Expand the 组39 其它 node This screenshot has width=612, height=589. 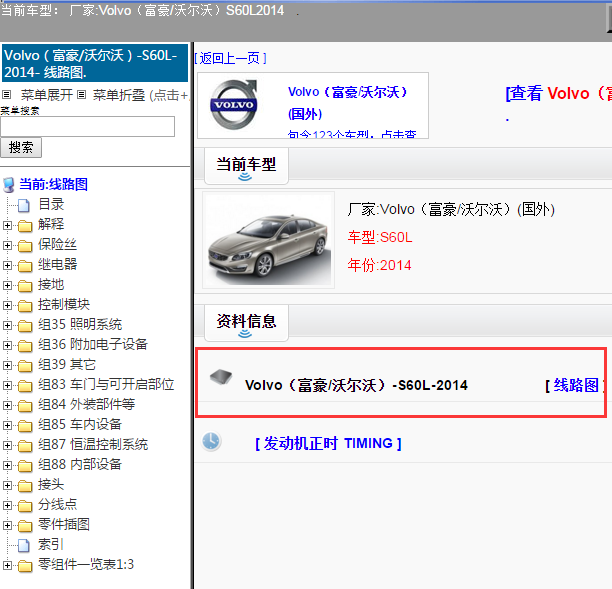point(7,365)
